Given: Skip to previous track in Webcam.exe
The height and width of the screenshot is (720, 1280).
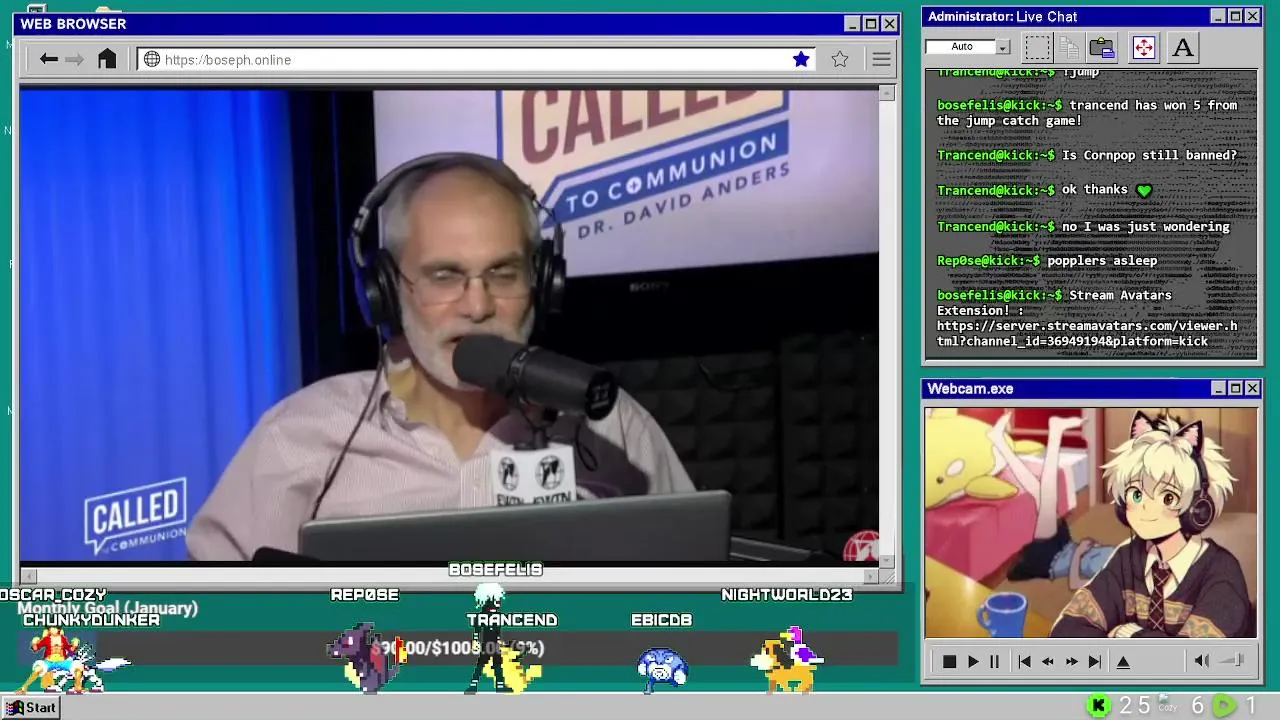Looking at the screenshot, I should point(1024,661).
